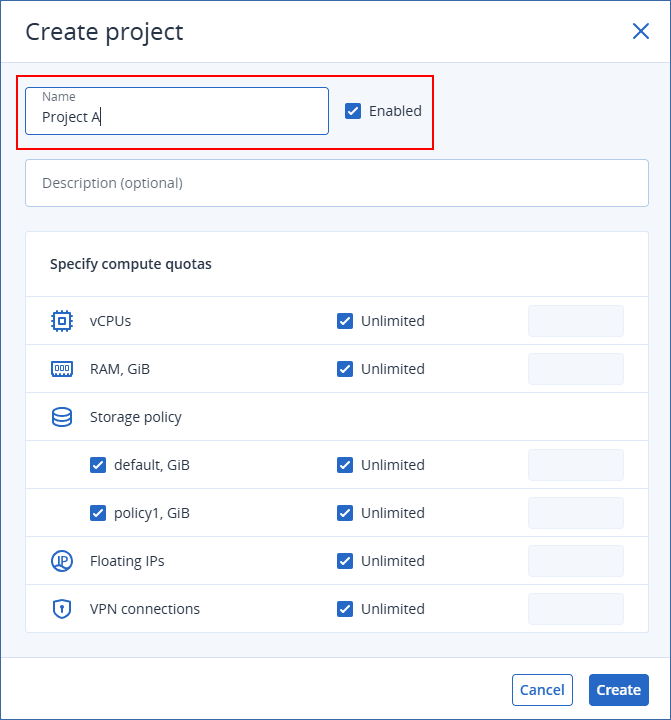Close the Create project dialog
Screen dimensions: 671x720
point(641,31)
